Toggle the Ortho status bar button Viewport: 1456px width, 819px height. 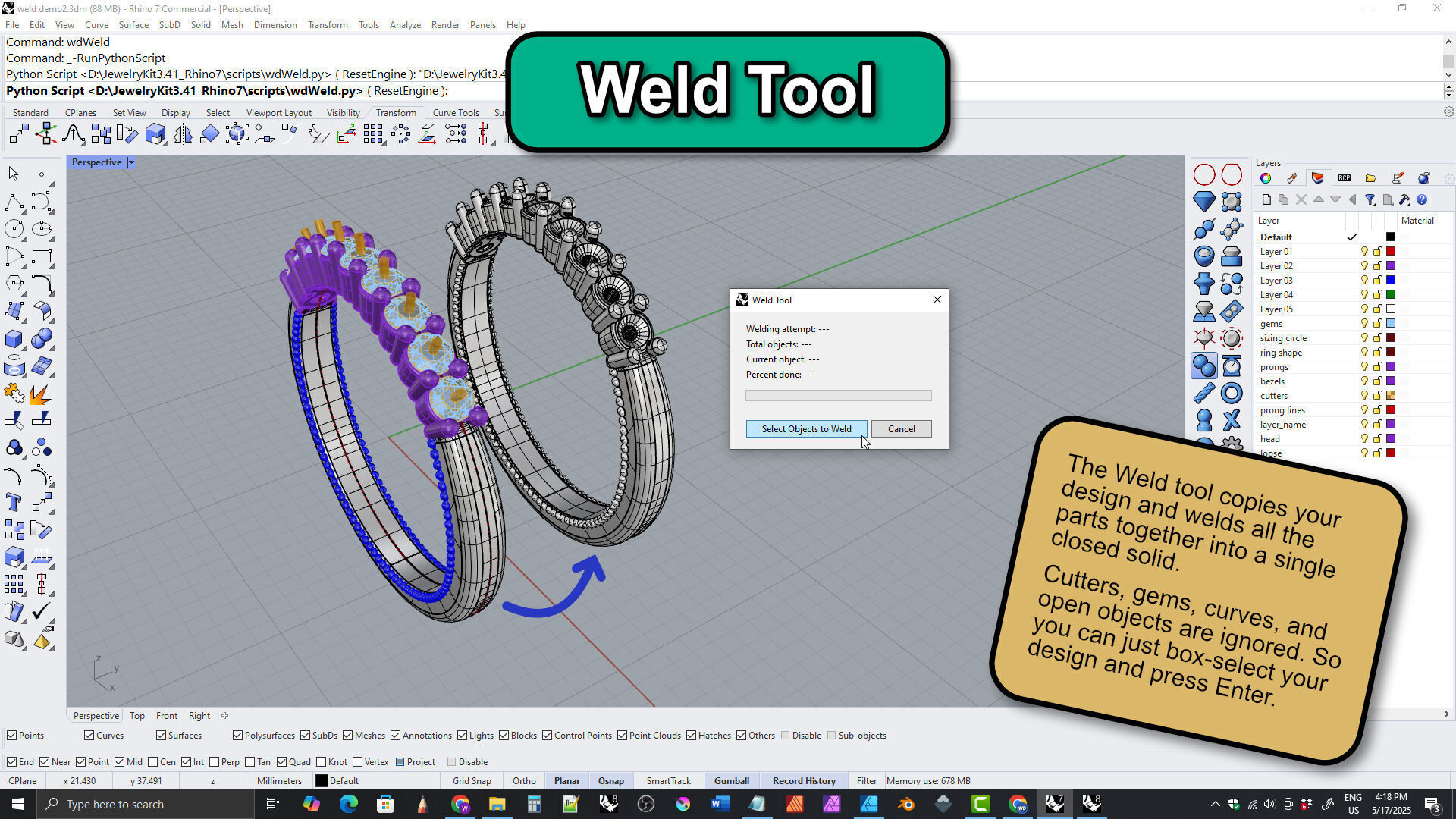(524, 781)
